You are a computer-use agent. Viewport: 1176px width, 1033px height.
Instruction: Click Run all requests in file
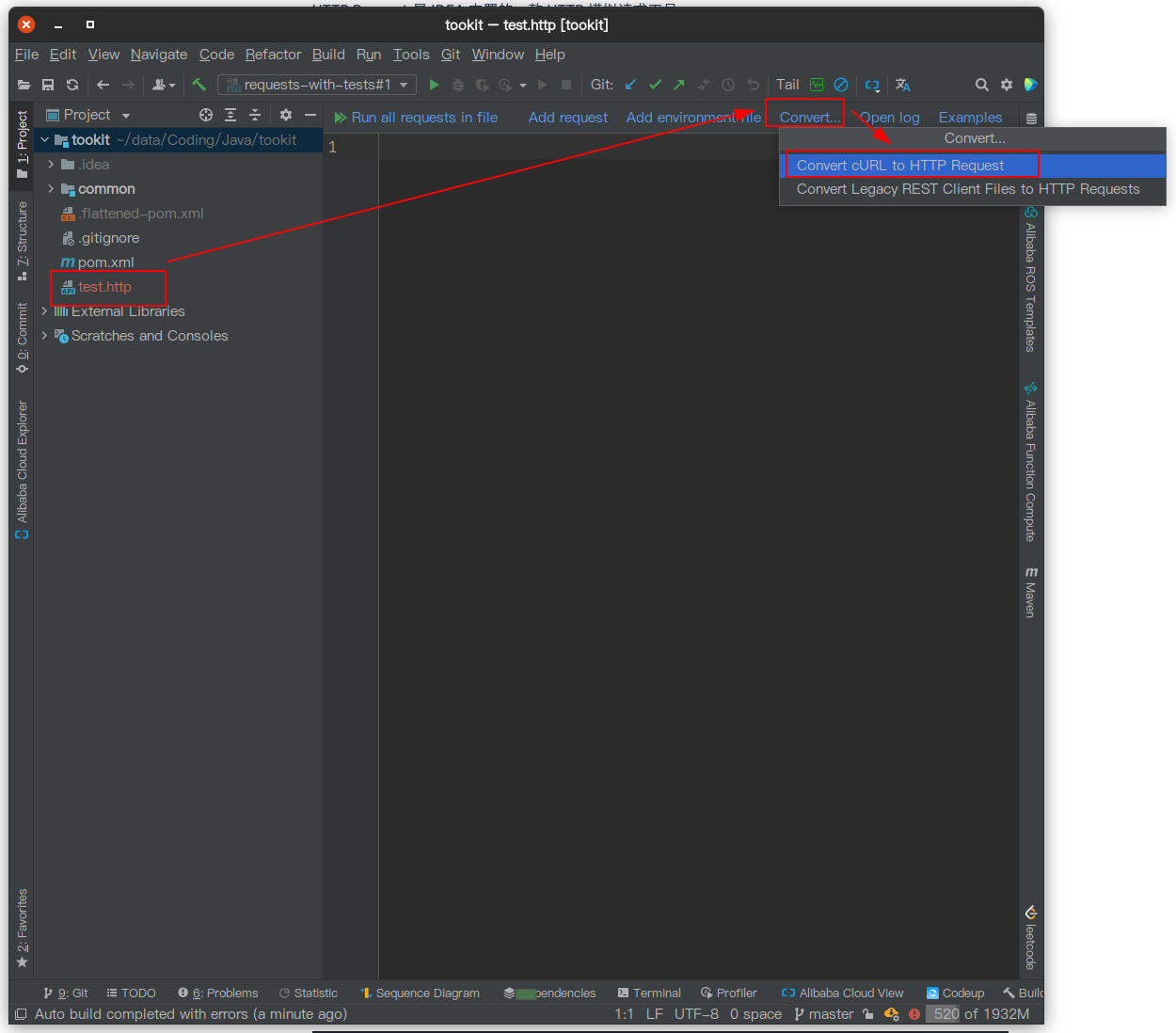pos(417,118)
